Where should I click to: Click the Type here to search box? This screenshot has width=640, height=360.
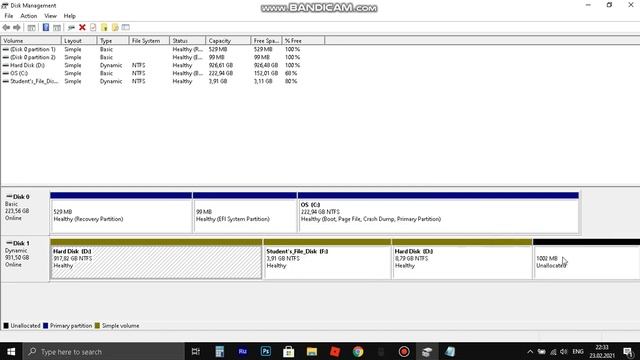coord(104,351)
